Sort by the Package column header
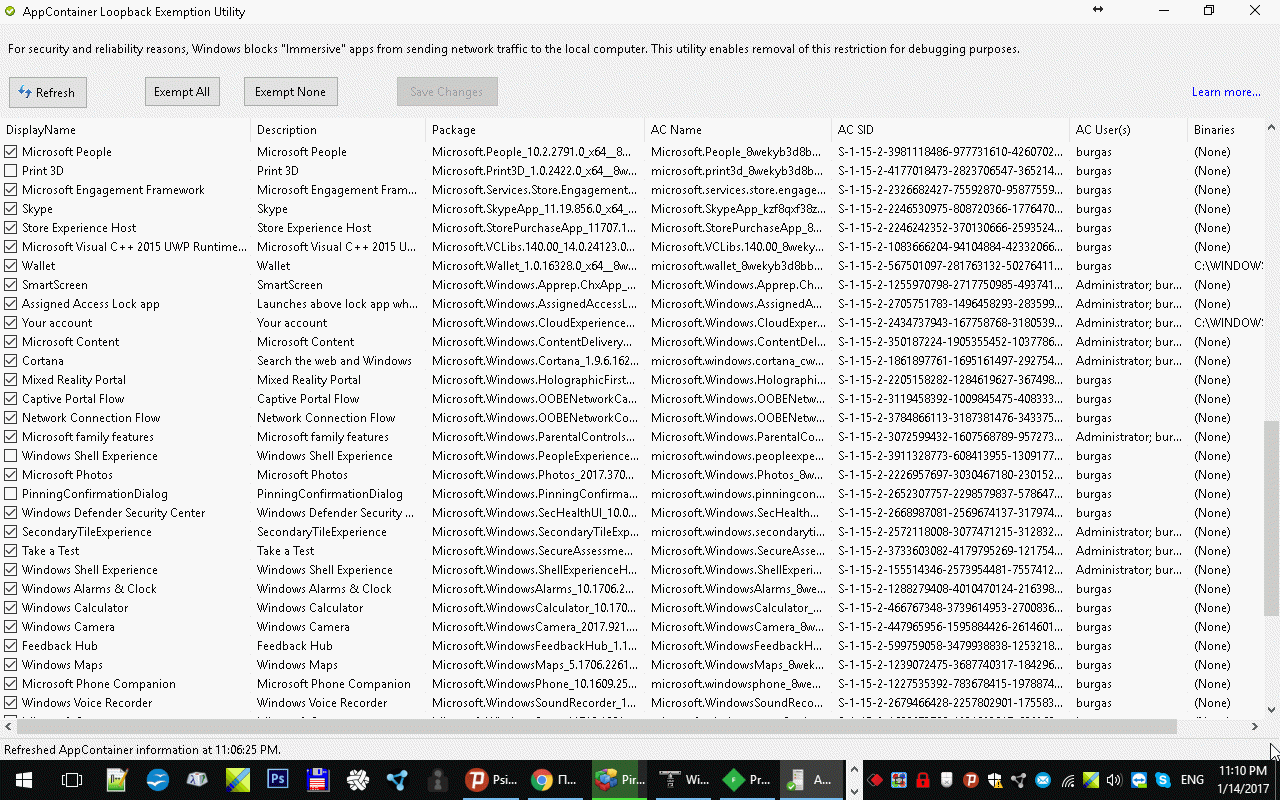 535,130
